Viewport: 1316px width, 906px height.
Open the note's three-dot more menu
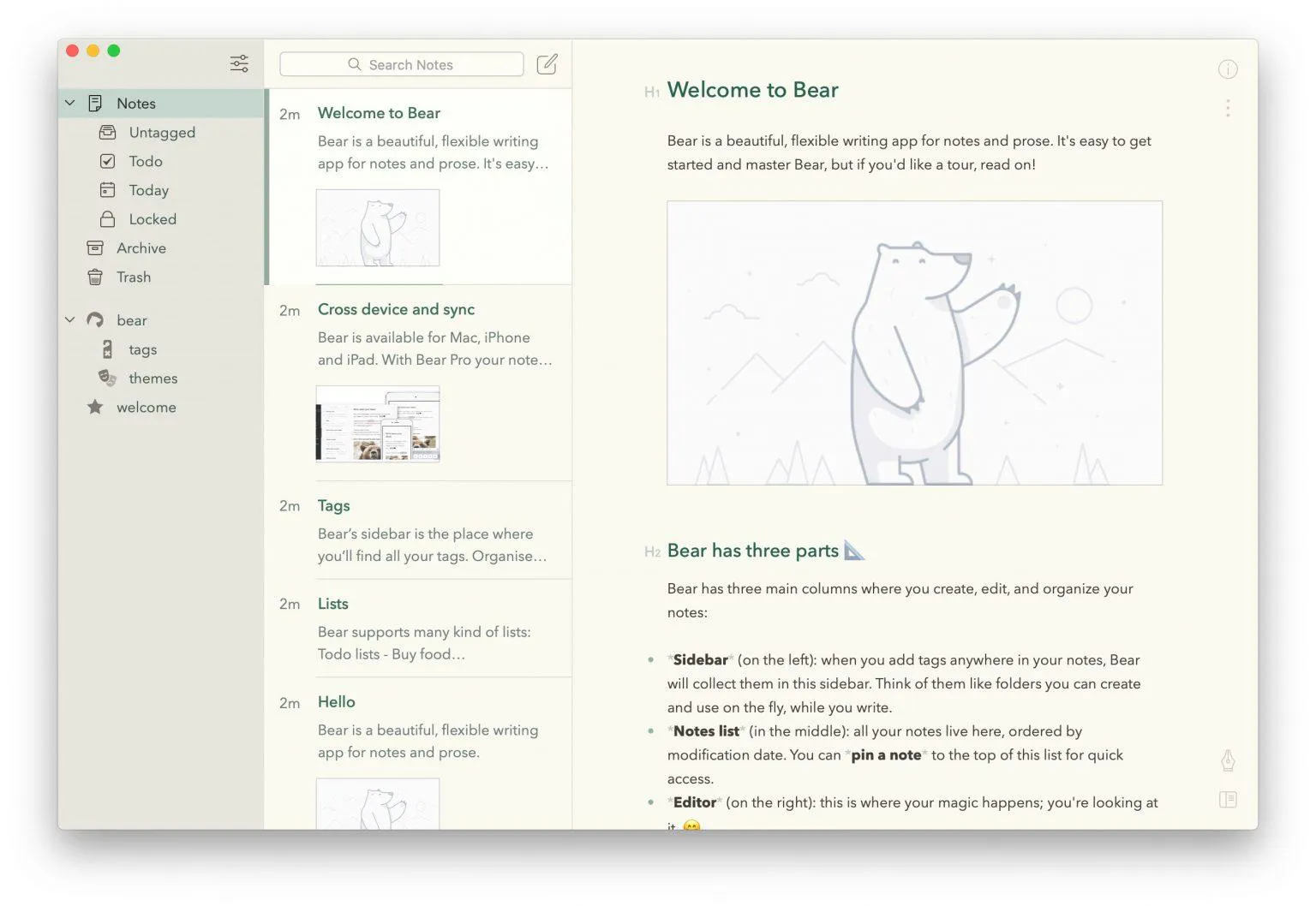[x=1228, y=108]
